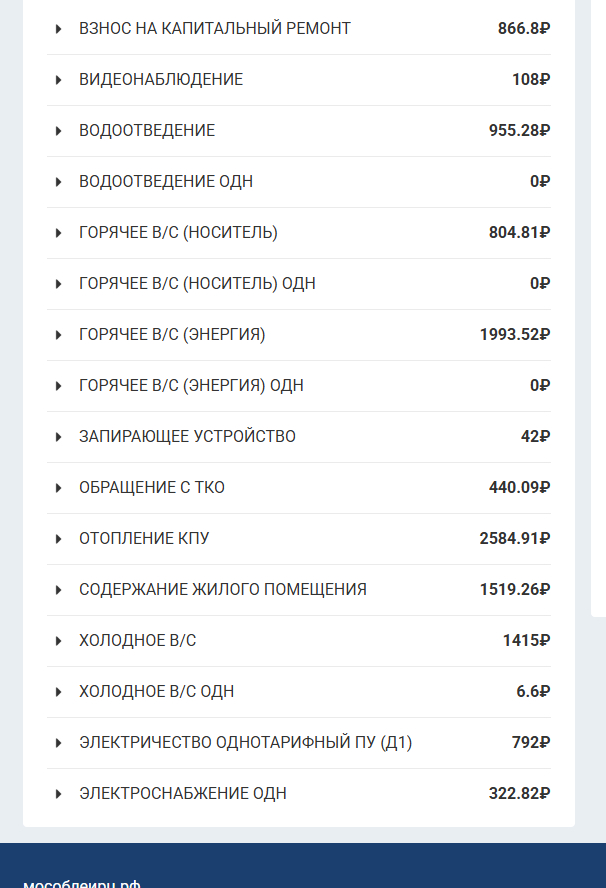Expand the ГОРЯЧЕЕ В/С (ЭНЕРГИЯ) arrow
Image resolution: width=606 pixels, height=888 pixels.
60,335
